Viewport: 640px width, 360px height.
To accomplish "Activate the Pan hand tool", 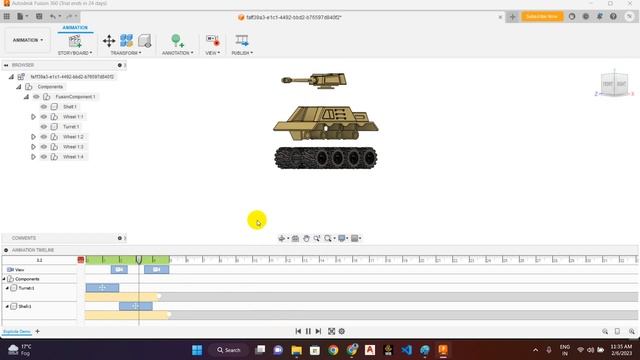I will (x=306, y=238).
